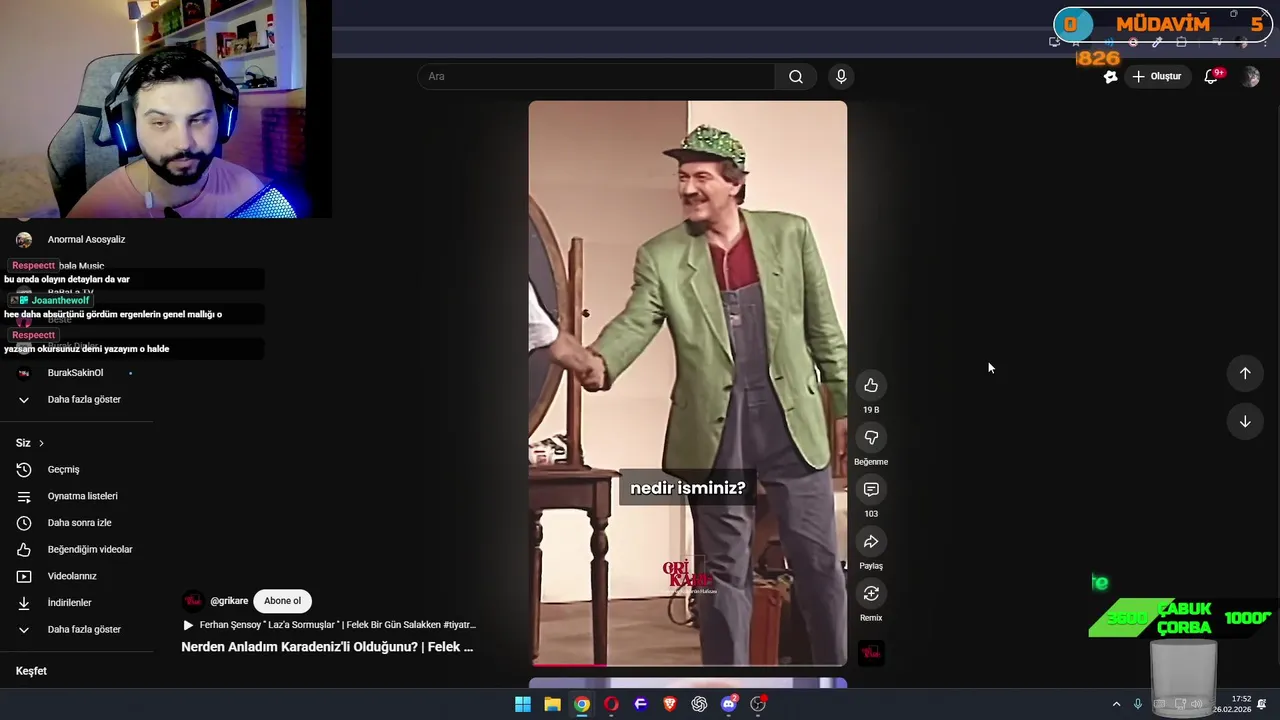Switch to Chrome in the taskbar

[582, 704]
